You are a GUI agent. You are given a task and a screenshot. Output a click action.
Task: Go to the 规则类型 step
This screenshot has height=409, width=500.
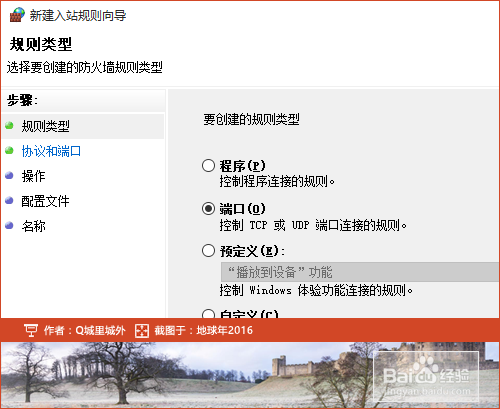[x=45, y=126]
